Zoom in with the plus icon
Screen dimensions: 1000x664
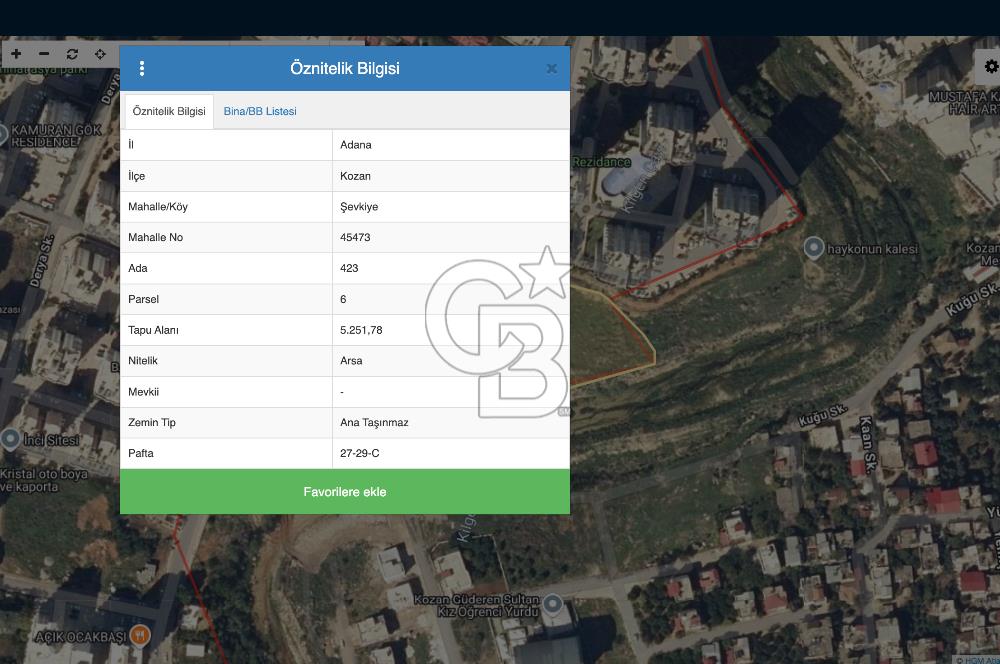17,54
